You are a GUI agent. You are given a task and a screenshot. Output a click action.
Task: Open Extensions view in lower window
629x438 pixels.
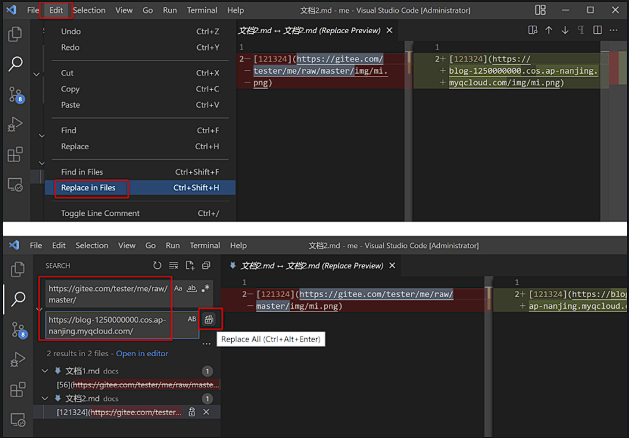[x=18, y=389]
